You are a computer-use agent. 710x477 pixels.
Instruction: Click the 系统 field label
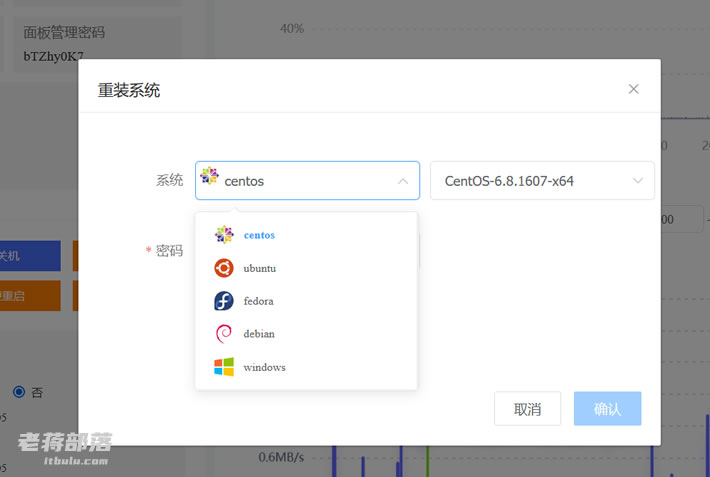click(169, 180)
